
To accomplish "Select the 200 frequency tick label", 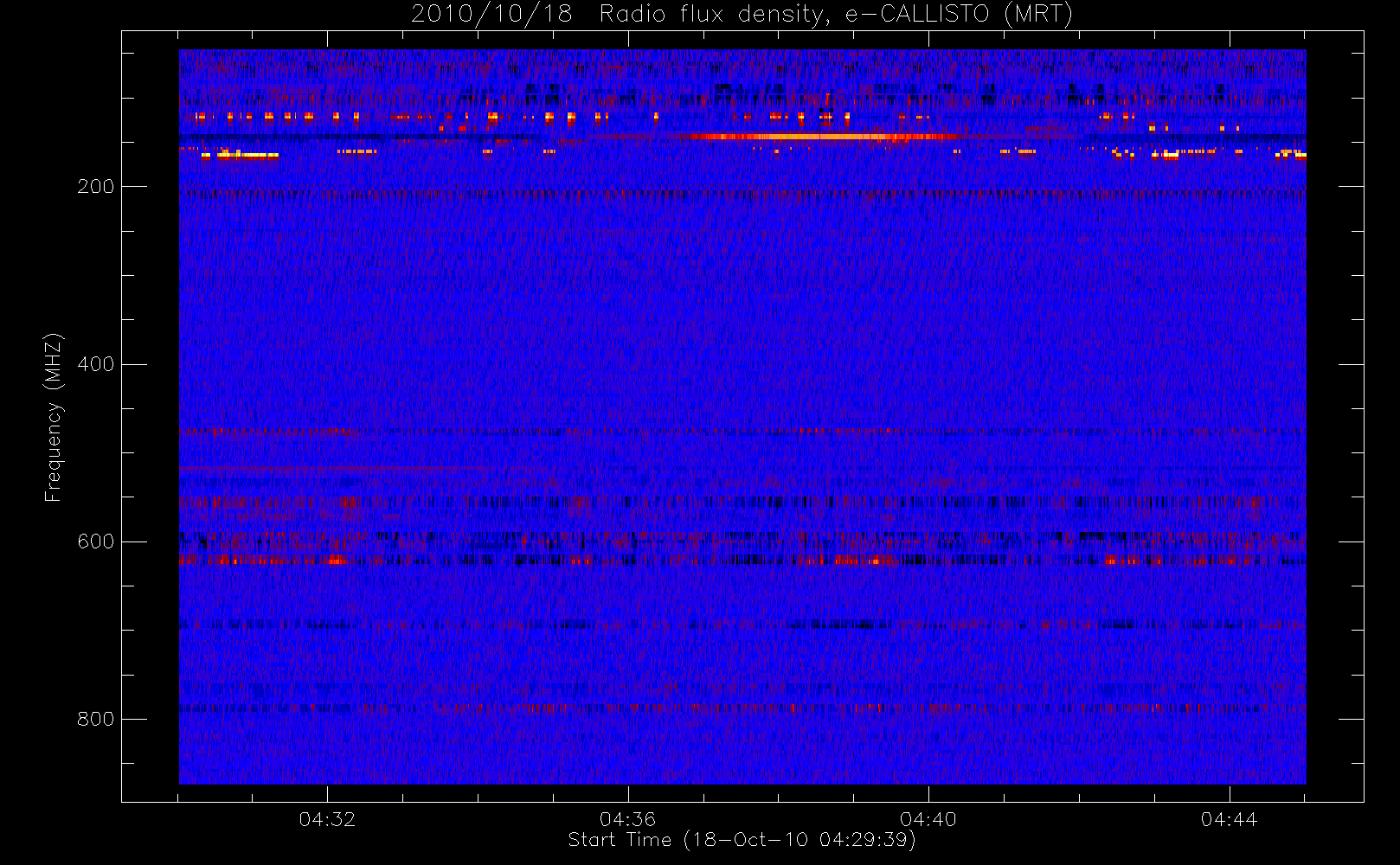I will (95, 186).
